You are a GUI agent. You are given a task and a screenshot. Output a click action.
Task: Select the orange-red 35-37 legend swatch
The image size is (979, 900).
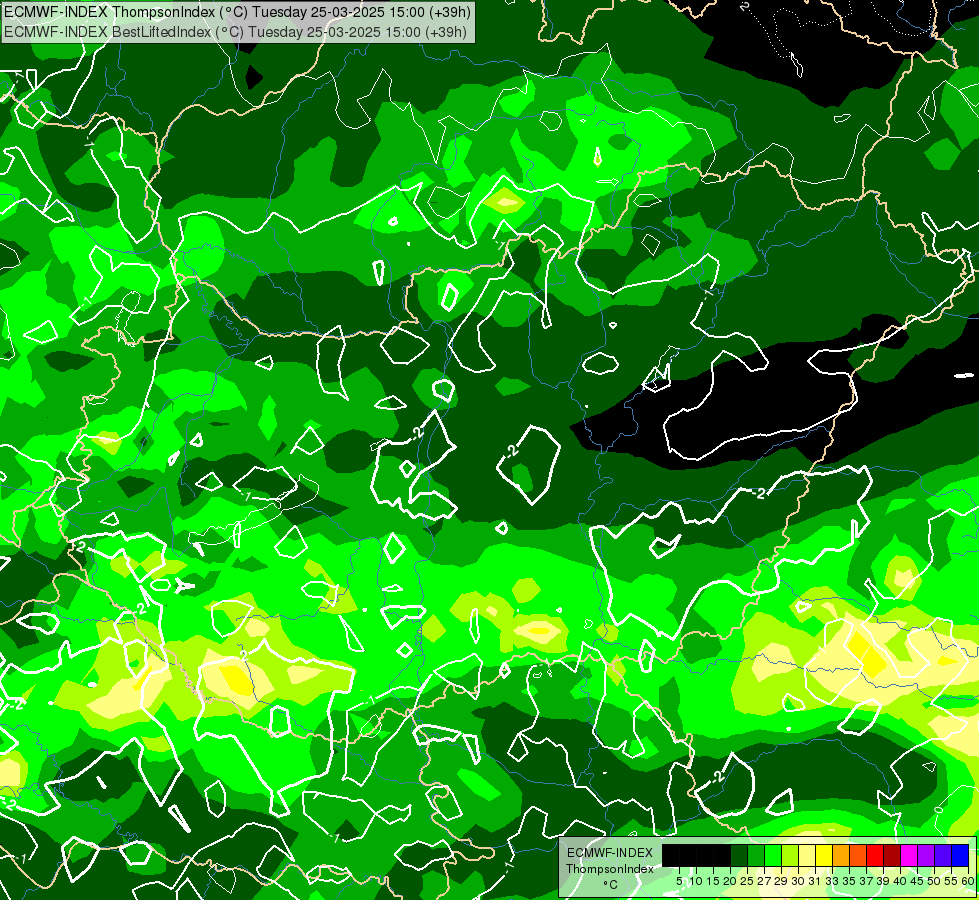tap(858, 855)
